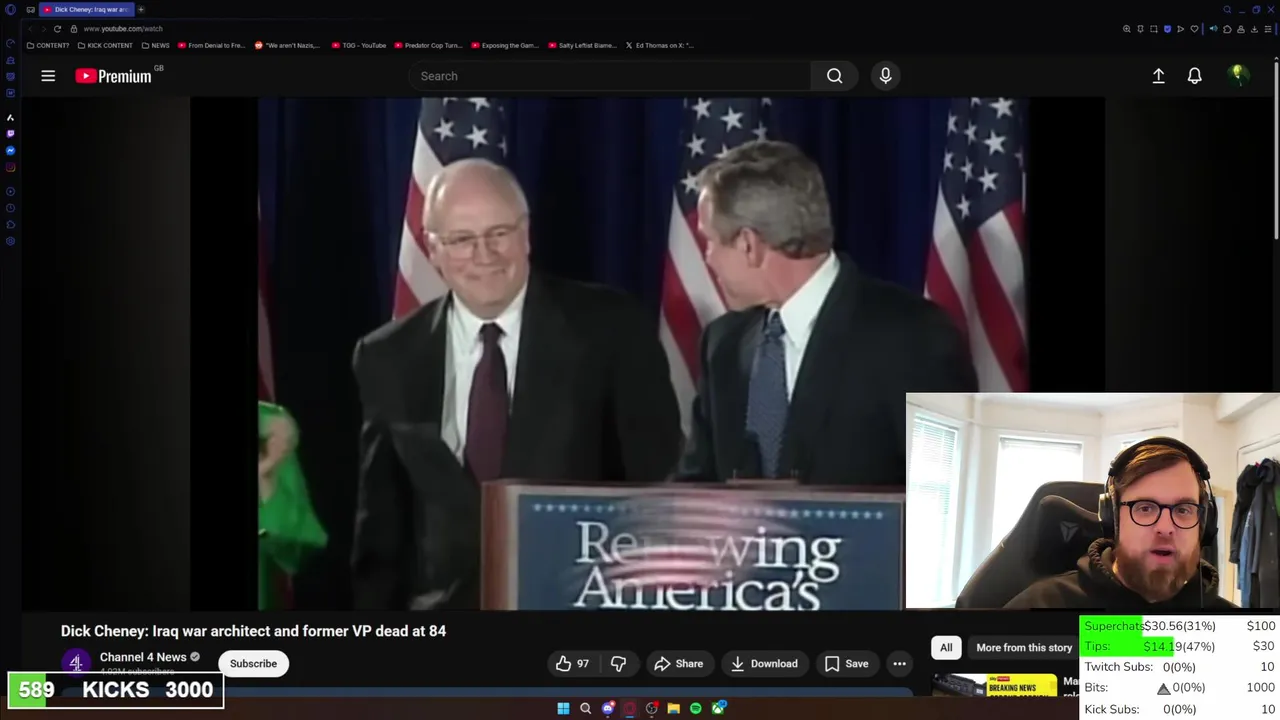Click the www.youtube.com/watch address bar
Viewport: 1280px width, 720px height.
[x=123, y=29]
